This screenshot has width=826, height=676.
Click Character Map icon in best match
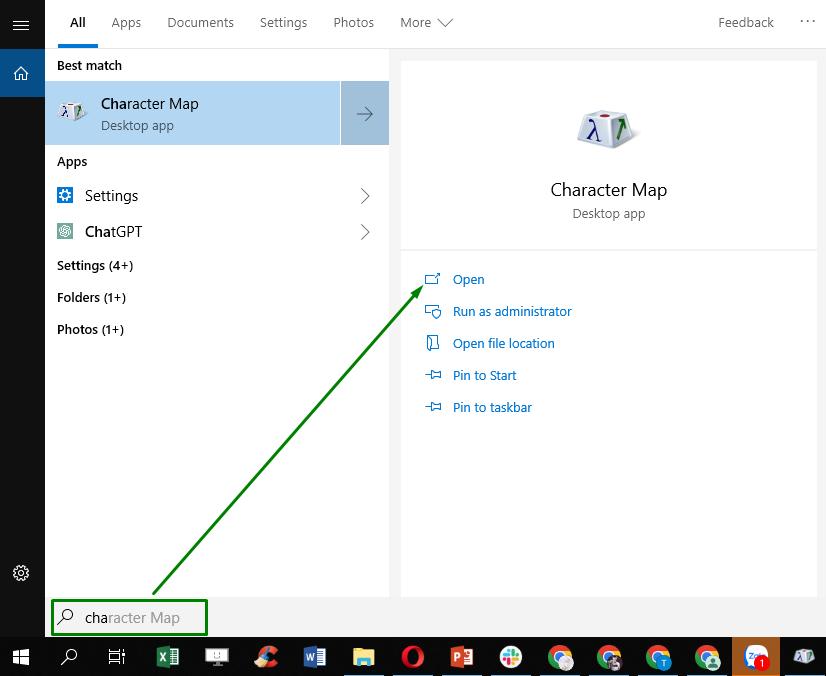point(72,112)
